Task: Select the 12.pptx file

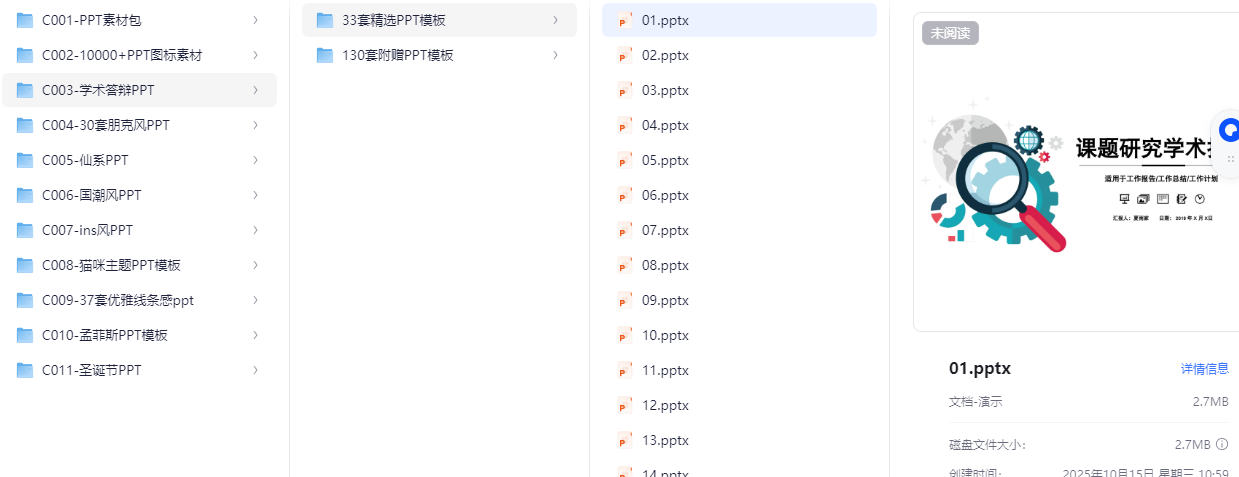Action: click(x=665, y=405)
